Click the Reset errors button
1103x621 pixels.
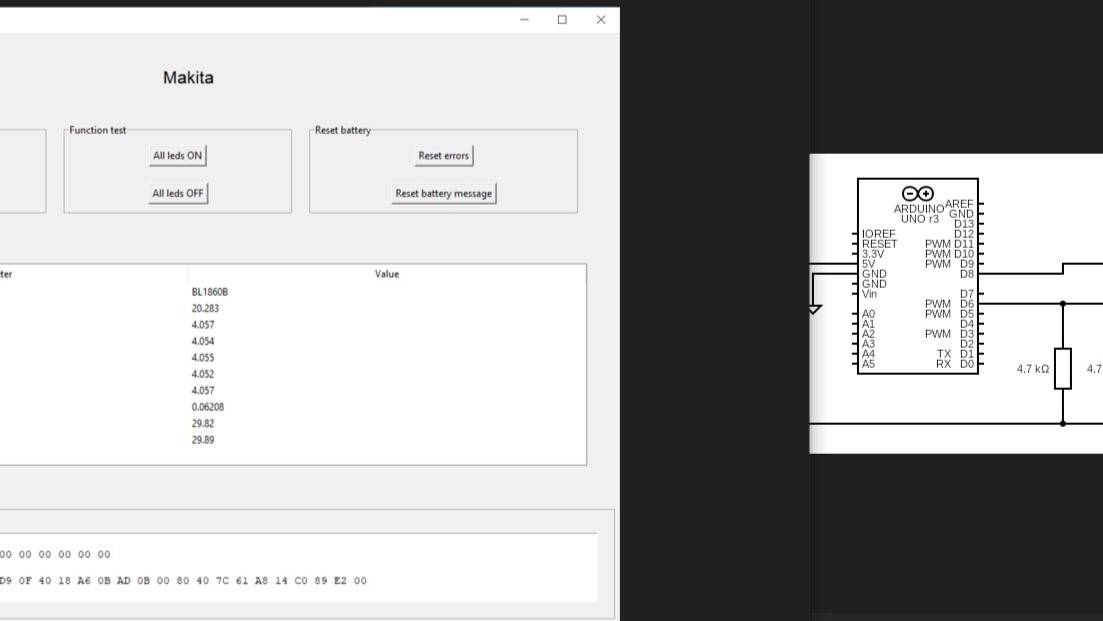(443, 155)
